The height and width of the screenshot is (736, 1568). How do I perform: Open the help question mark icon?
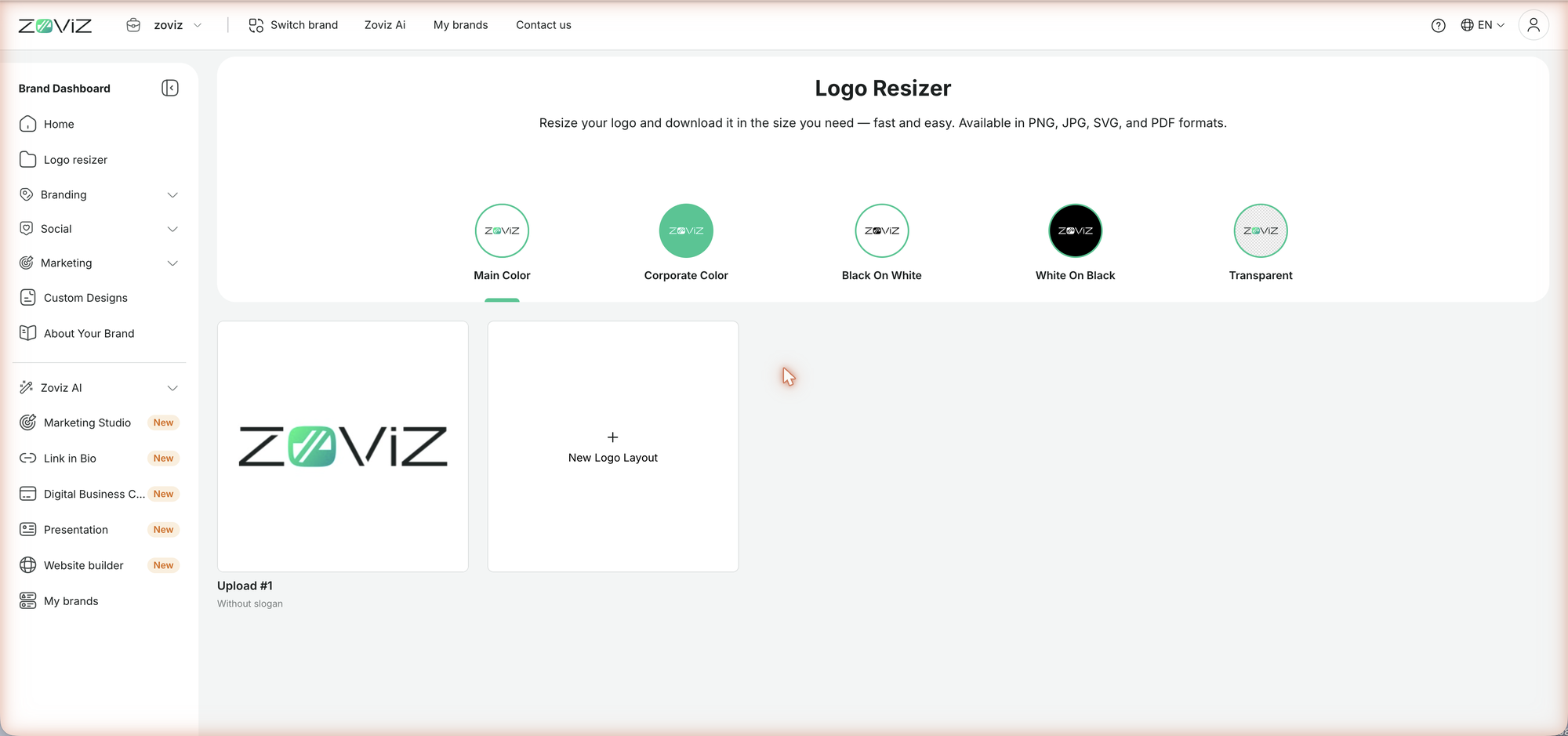click(1438, 25)
